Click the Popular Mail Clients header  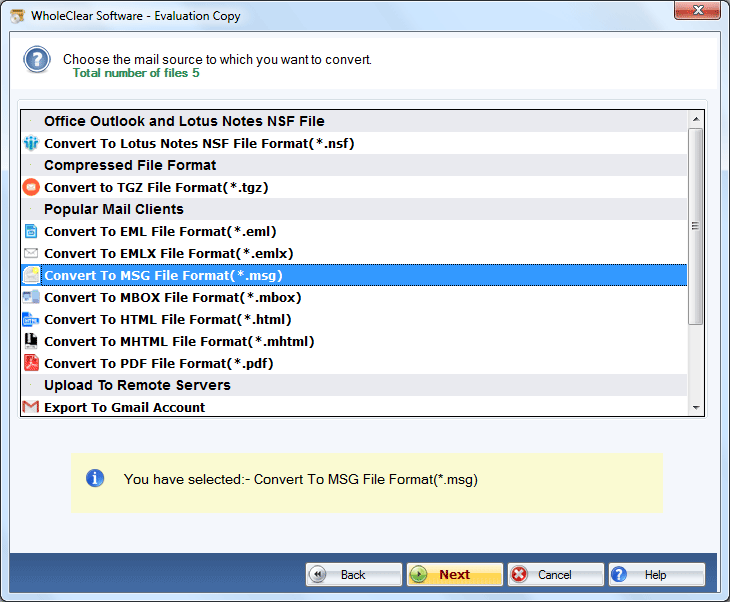354,209
